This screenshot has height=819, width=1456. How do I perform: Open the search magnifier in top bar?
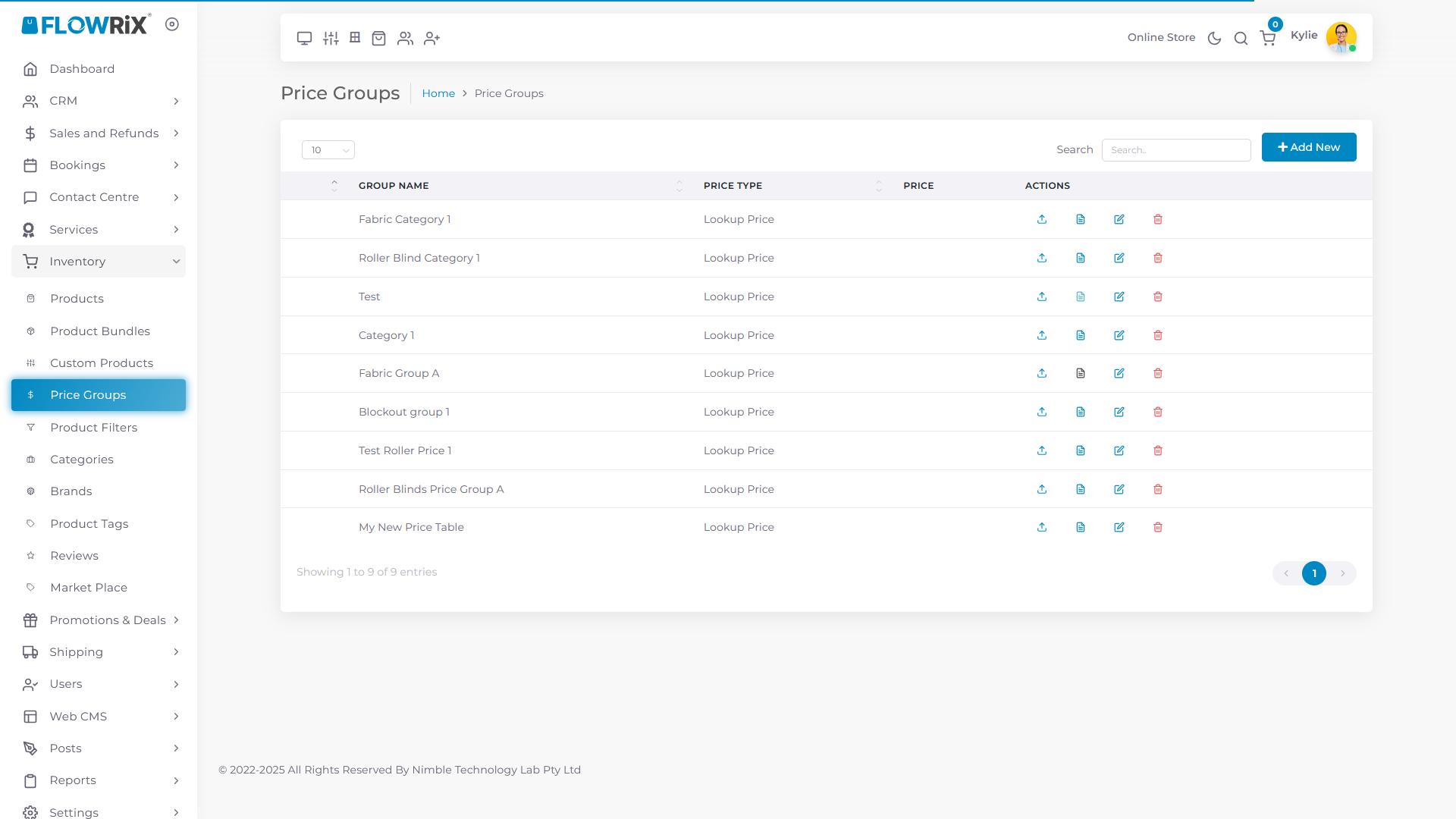(x=1241, y=38)
